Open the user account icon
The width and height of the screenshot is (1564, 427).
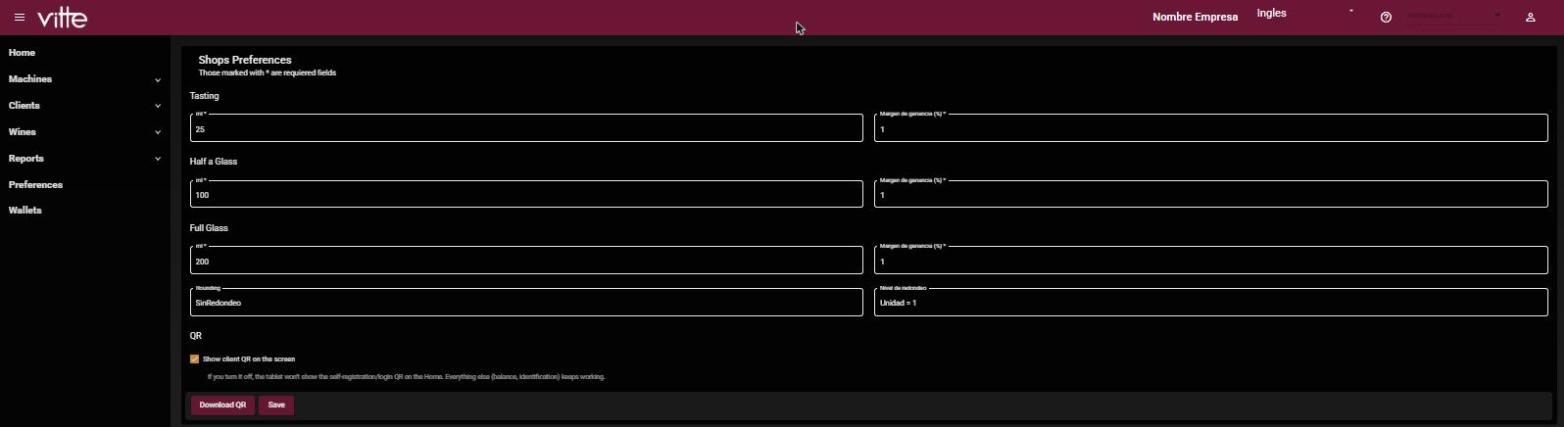coord(1530,17)
